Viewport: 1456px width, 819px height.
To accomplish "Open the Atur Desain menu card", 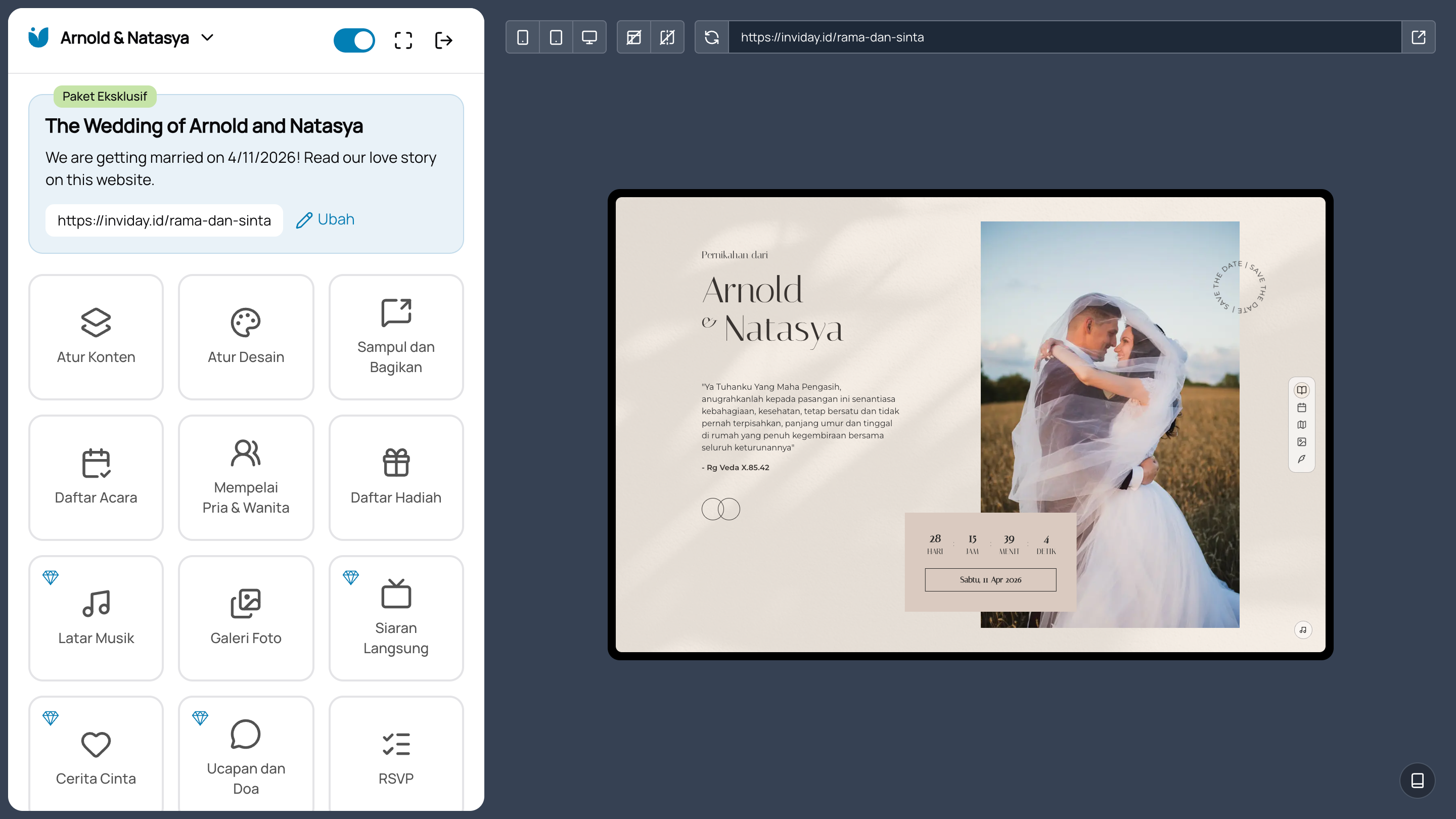I will pyautogui.click(x=246, y=337).
